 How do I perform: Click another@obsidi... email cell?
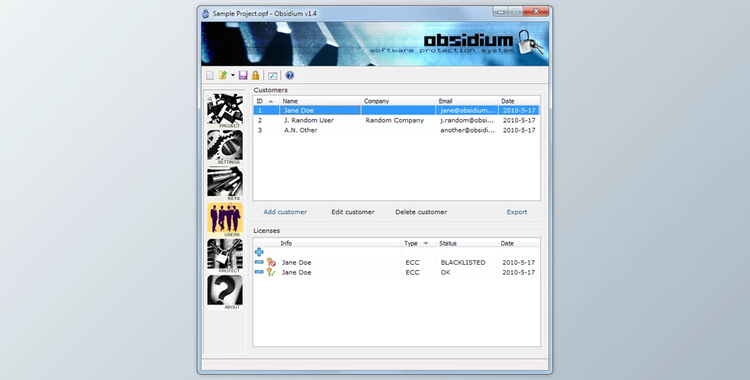[467, 130]
